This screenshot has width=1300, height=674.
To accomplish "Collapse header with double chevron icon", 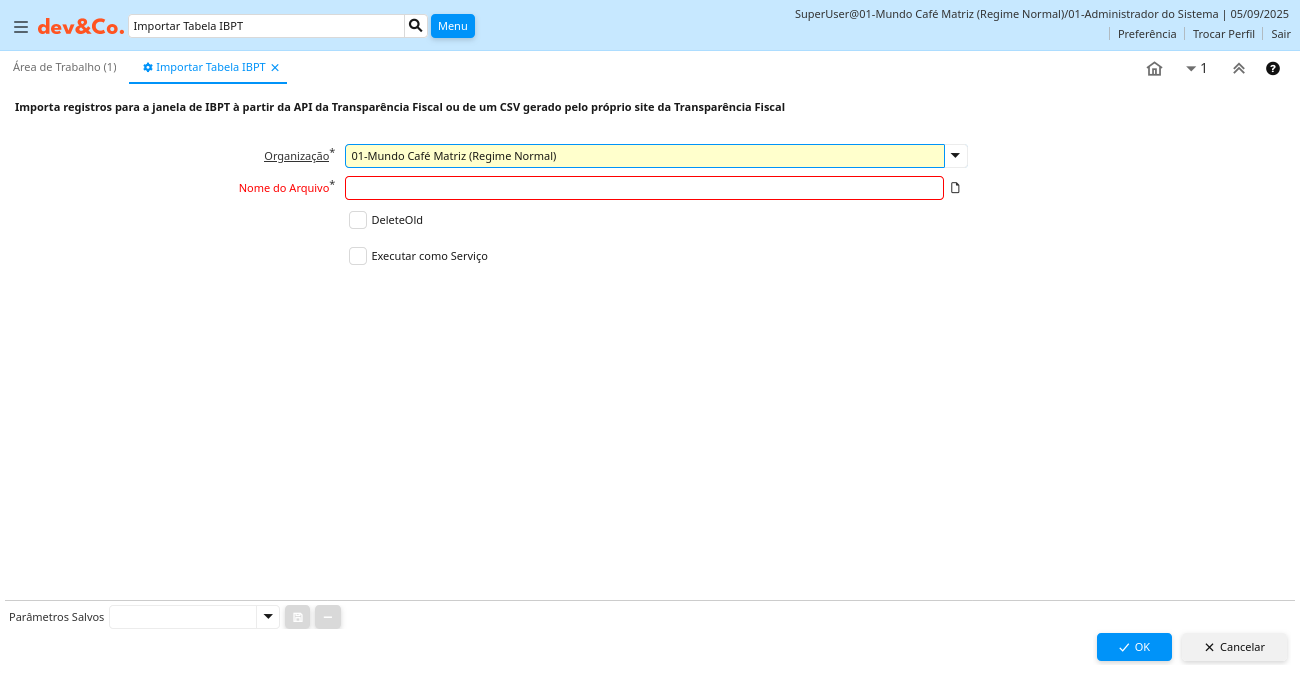I will [x=1239, y=69].
